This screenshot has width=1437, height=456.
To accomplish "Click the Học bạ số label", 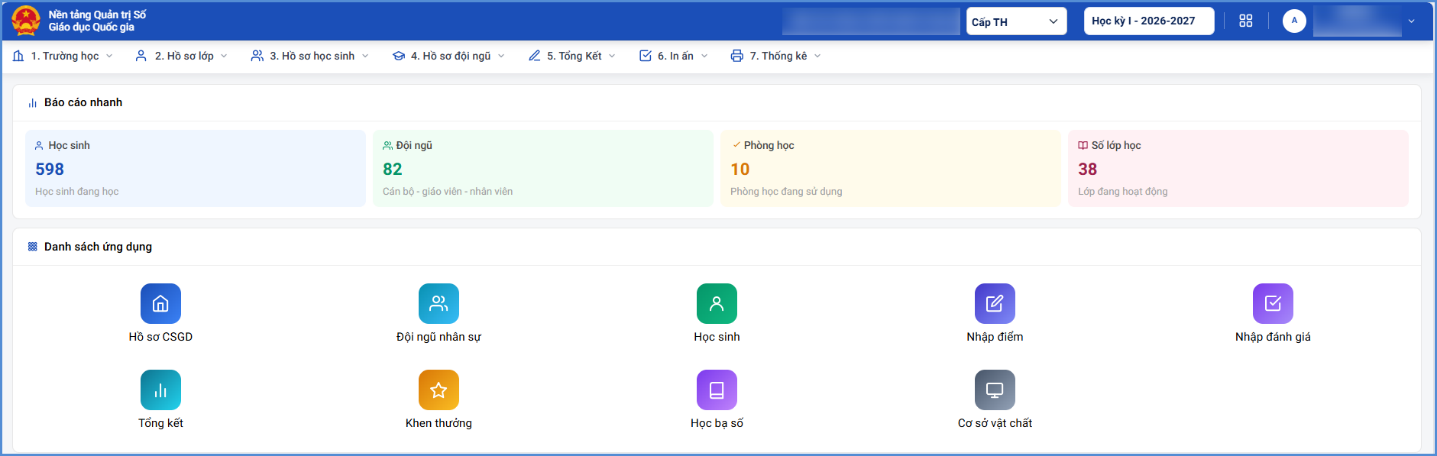I will (x=717, y=423).
